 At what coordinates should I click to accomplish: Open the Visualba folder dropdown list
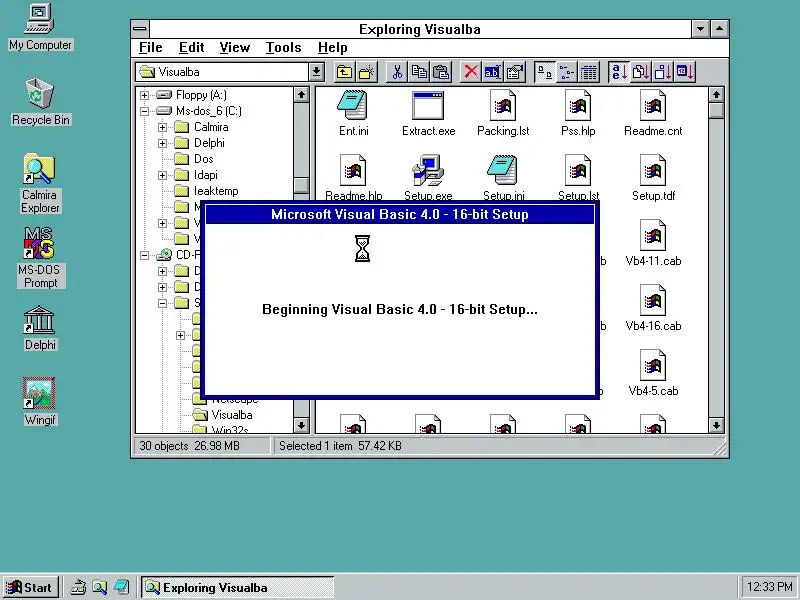coord(316,72)
